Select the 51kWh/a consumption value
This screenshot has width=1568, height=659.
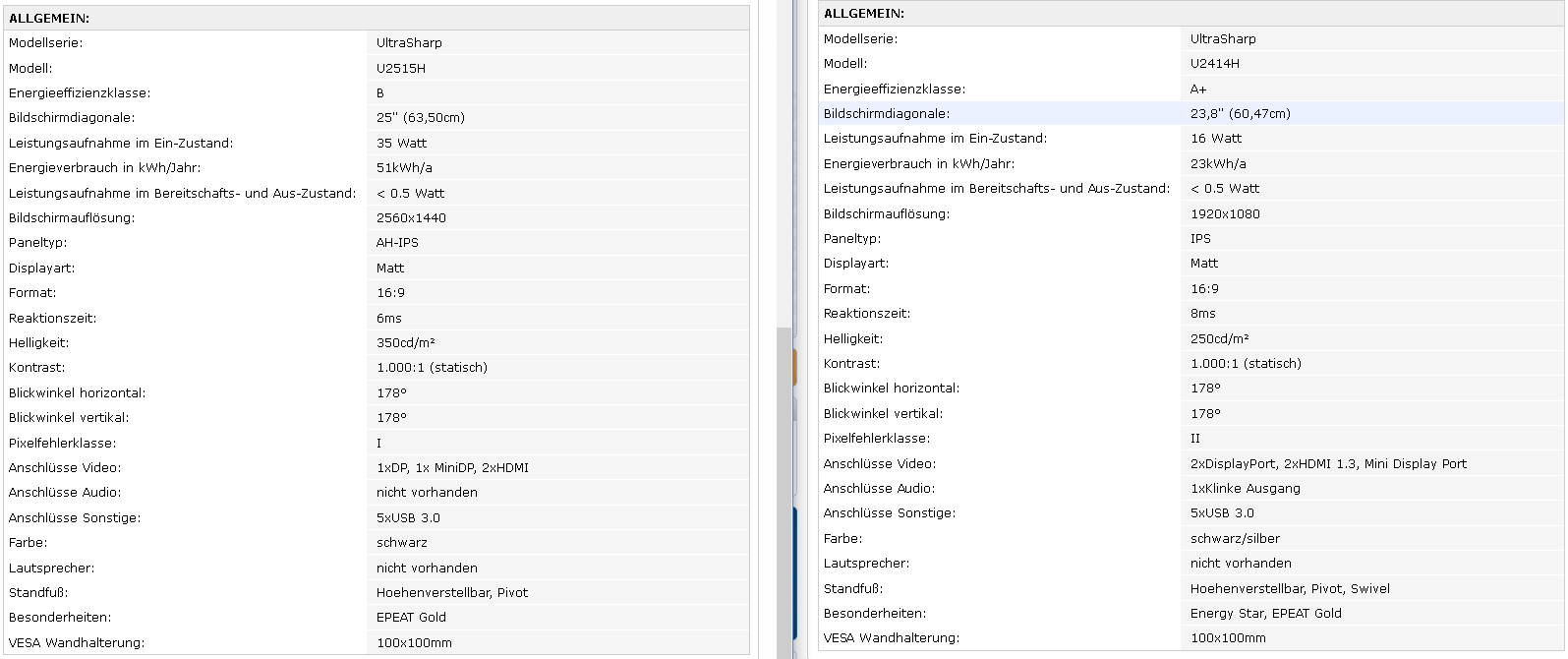point(404,167)
